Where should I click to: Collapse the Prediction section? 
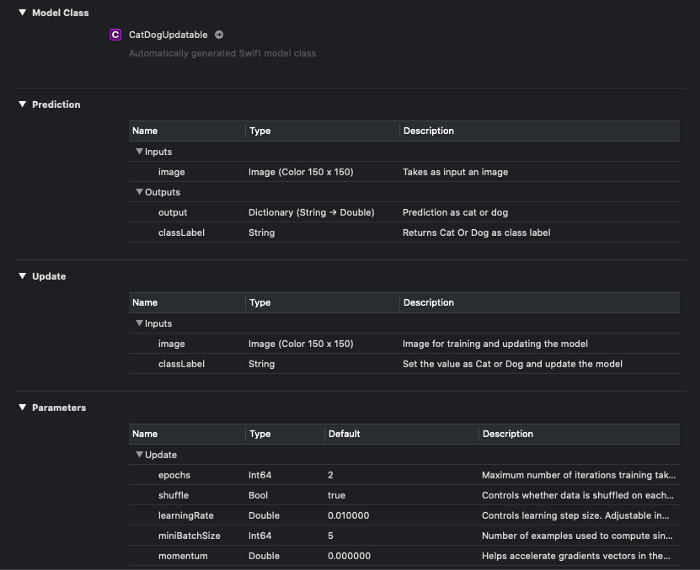pos(22,104)
